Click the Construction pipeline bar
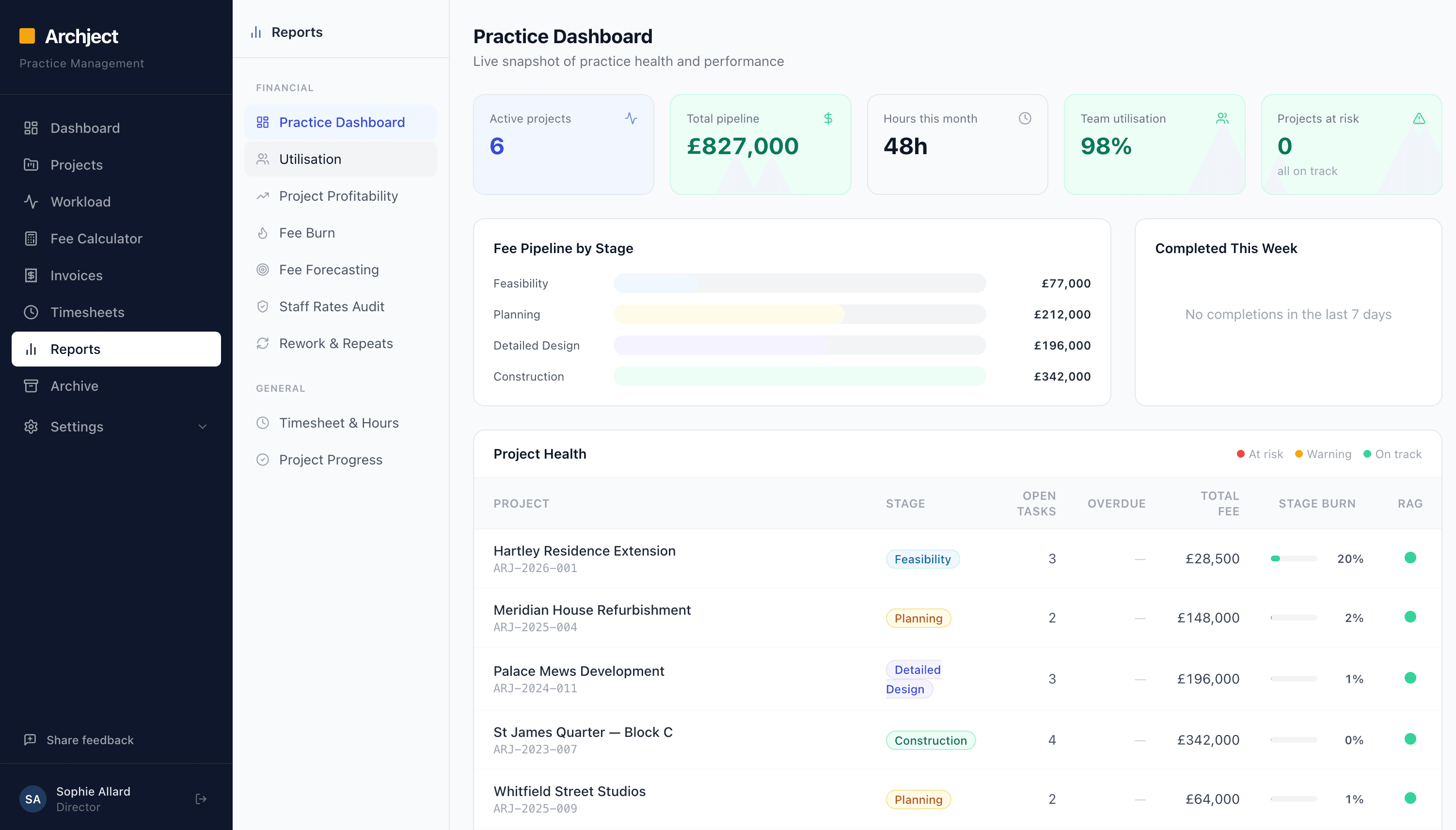The width and height of the screenshot is (1456, 830). (800, 376)
